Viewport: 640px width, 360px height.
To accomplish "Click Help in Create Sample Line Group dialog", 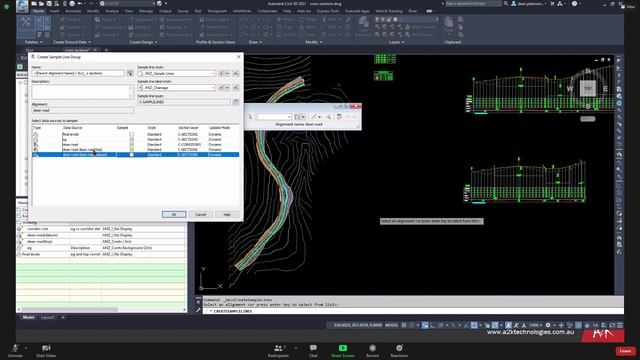I will click(x=227, y=214).
